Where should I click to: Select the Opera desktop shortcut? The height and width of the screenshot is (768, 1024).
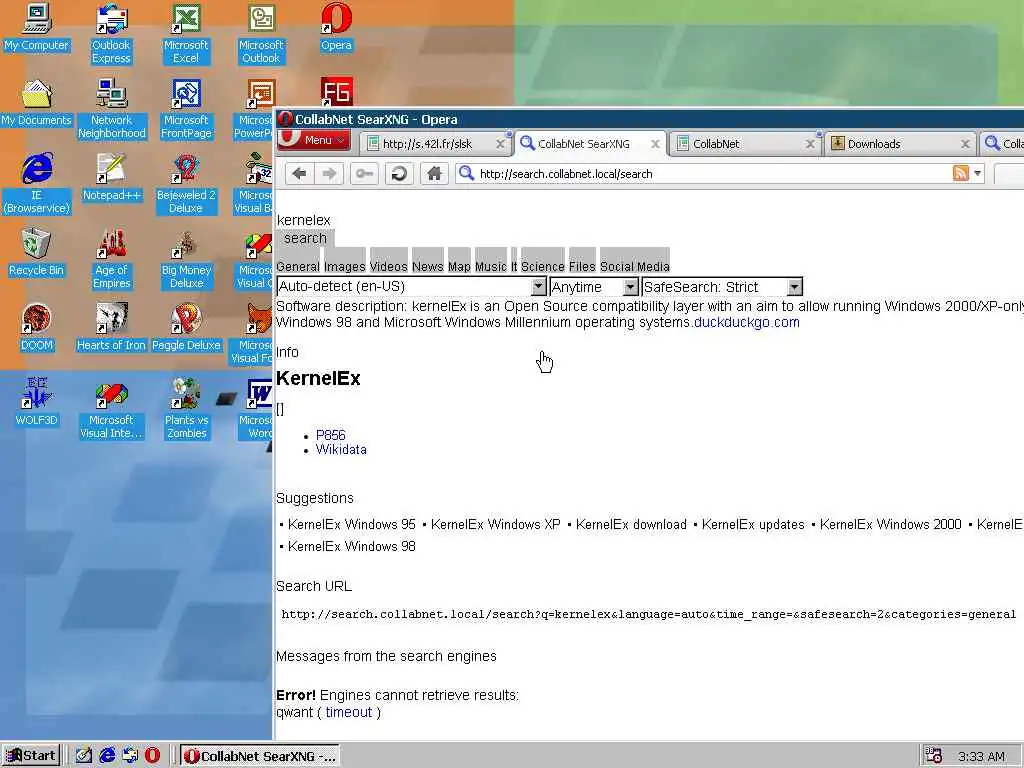click(336, 28)
